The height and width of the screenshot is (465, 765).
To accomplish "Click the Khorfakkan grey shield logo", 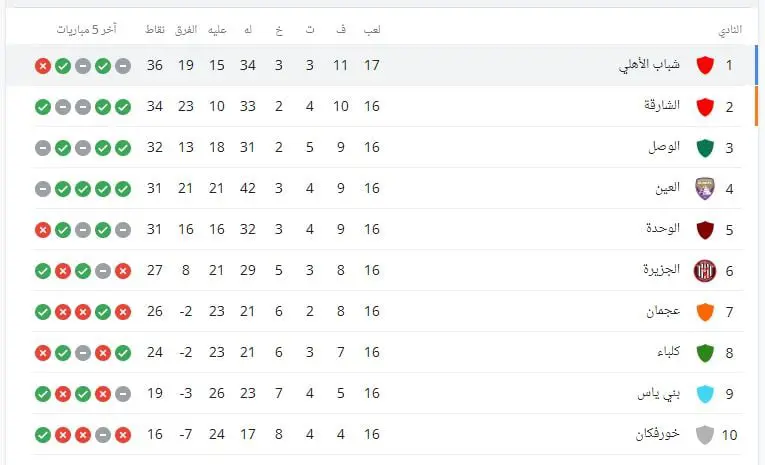I will (x=705, y=435).
